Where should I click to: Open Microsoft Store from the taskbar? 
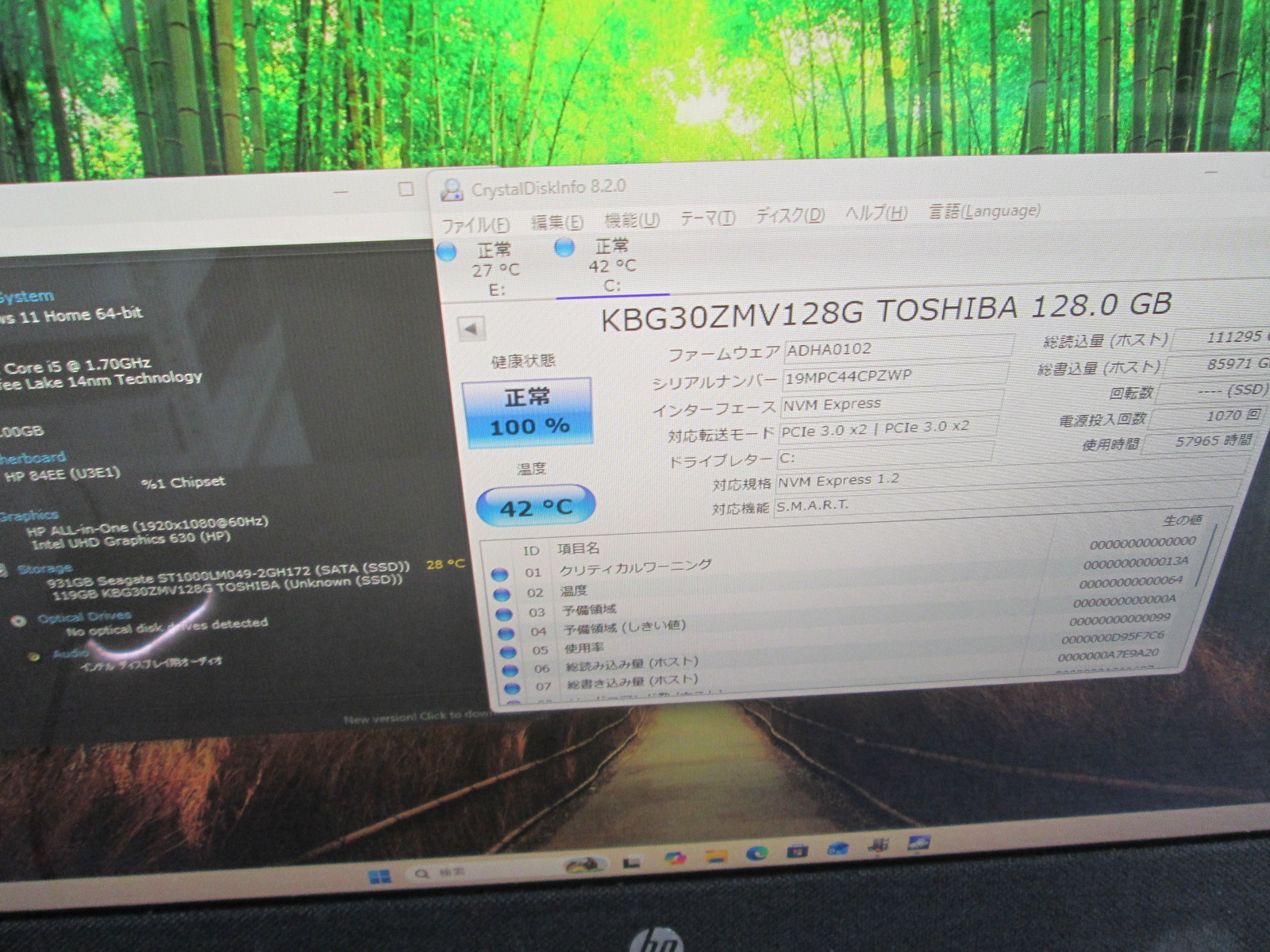[797, 851]
